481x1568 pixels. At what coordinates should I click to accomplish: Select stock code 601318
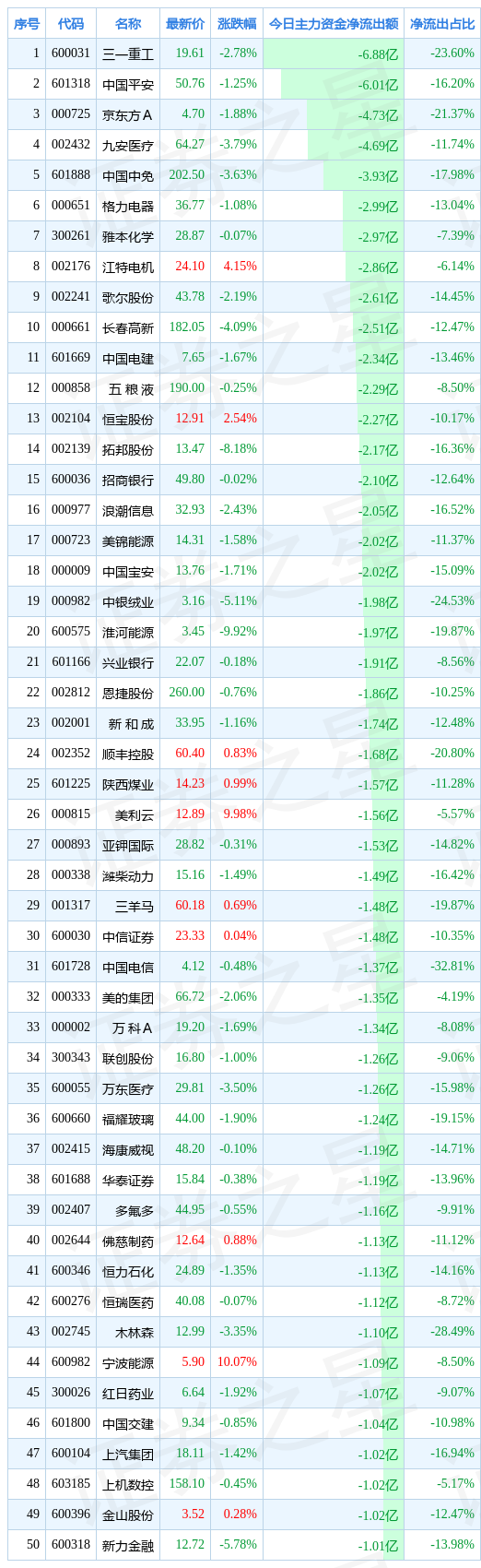[71, 84]
